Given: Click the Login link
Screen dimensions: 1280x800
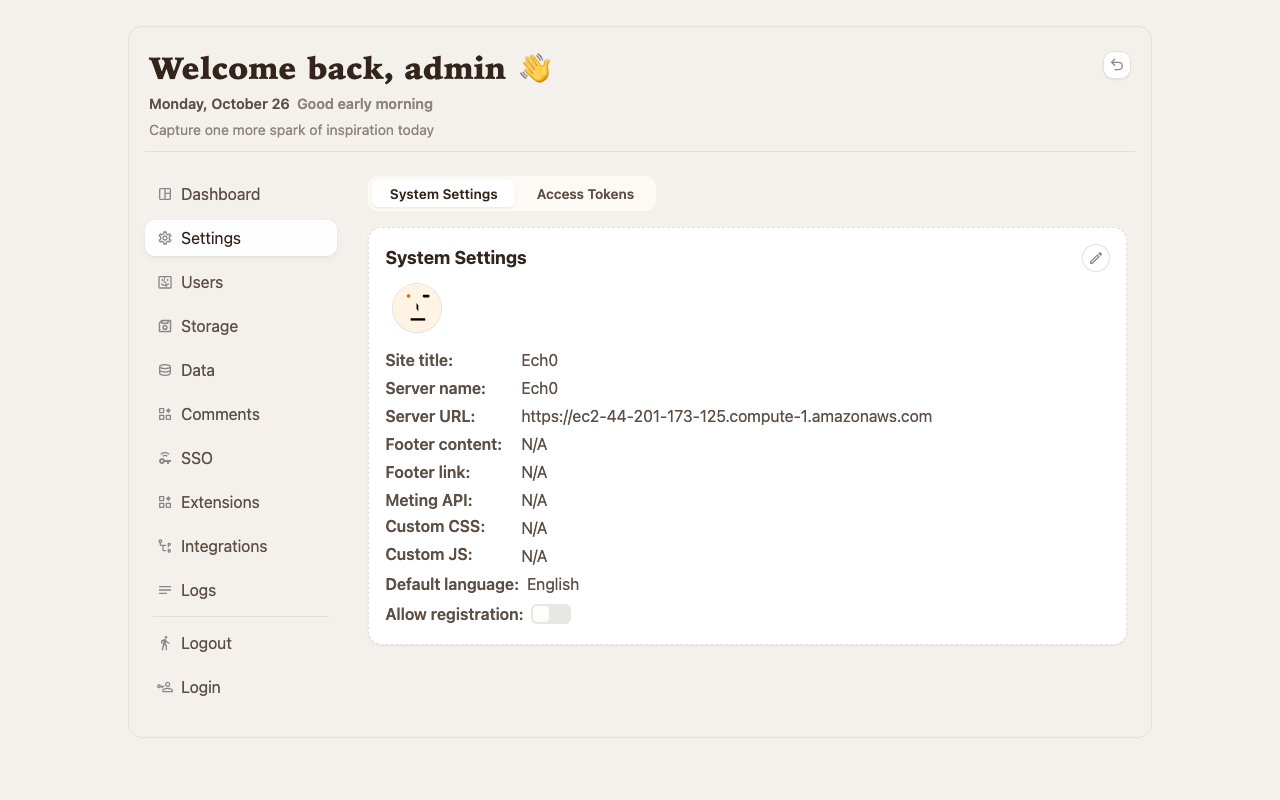Looking at the screenshot, I should pos(241,687).
